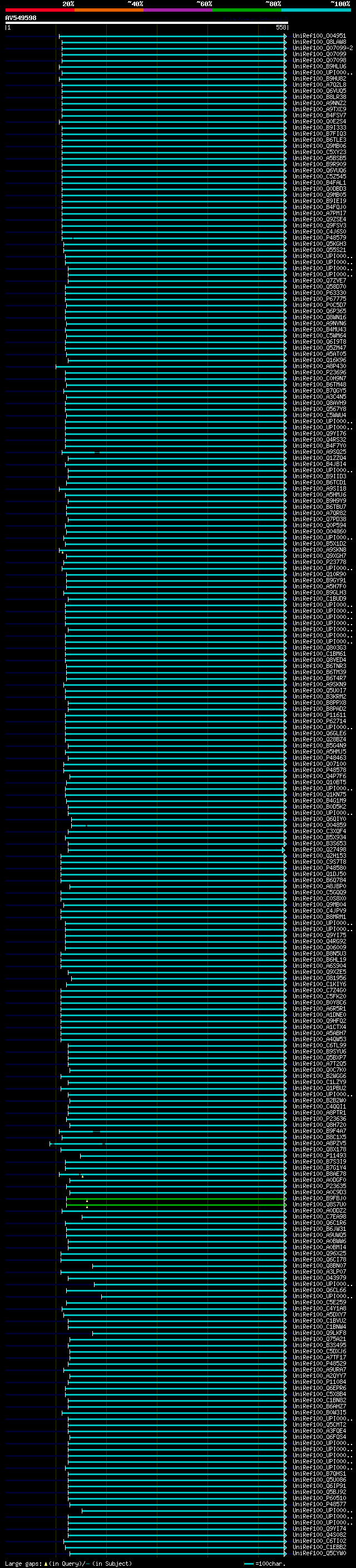
Task: Click the white query ruler bar
Action: coord(146,22)
